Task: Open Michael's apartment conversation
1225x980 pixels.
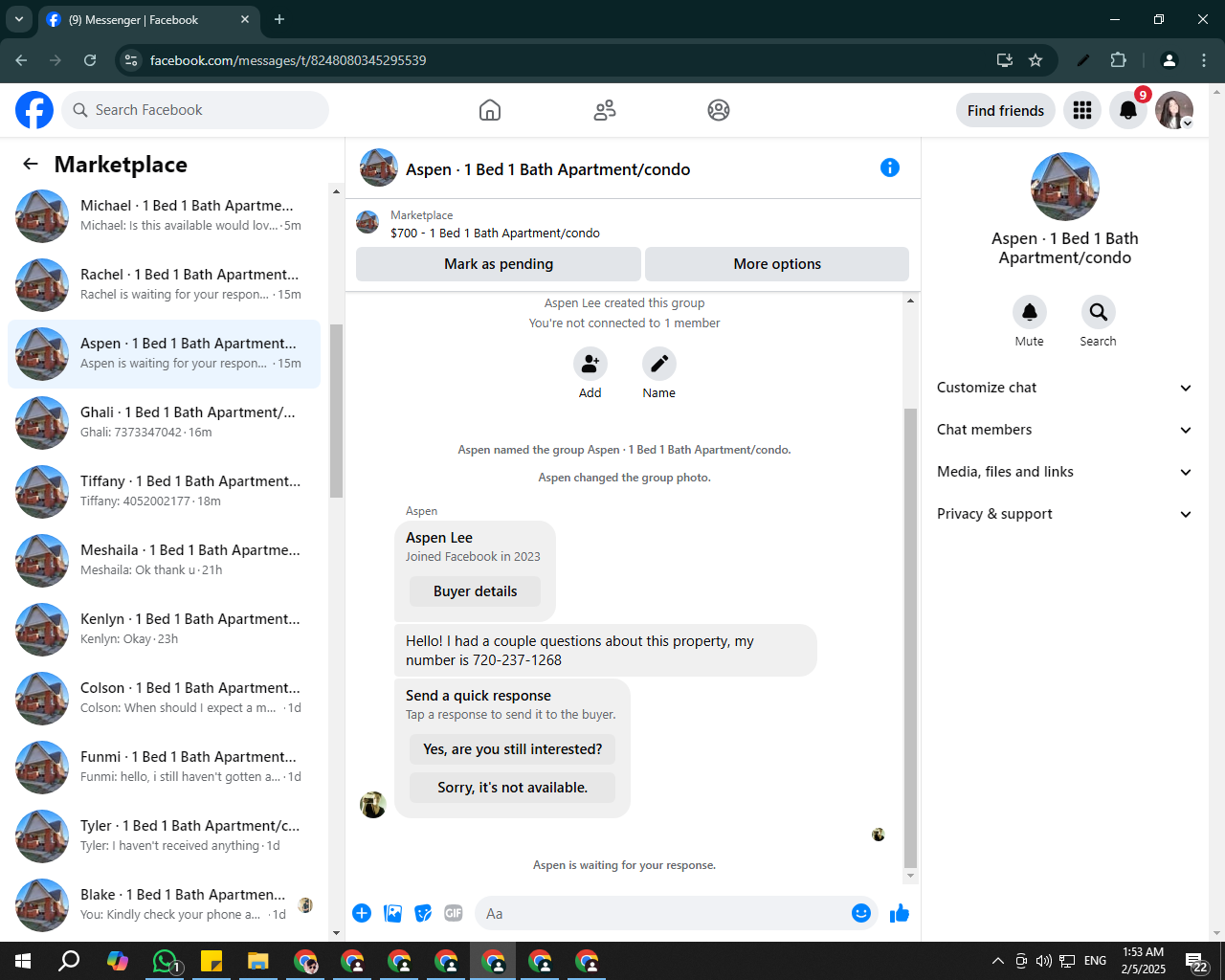Action: 164,216
